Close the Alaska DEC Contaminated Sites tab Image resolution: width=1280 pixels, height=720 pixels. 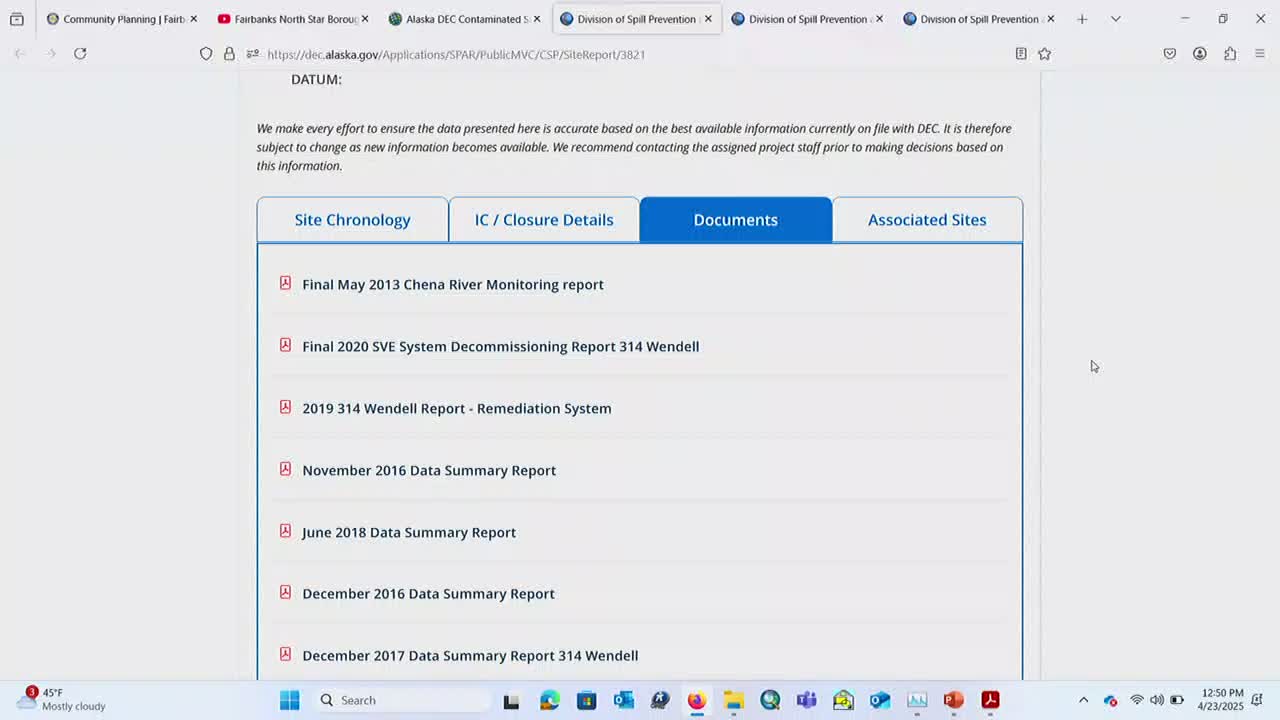coord(536,19)
